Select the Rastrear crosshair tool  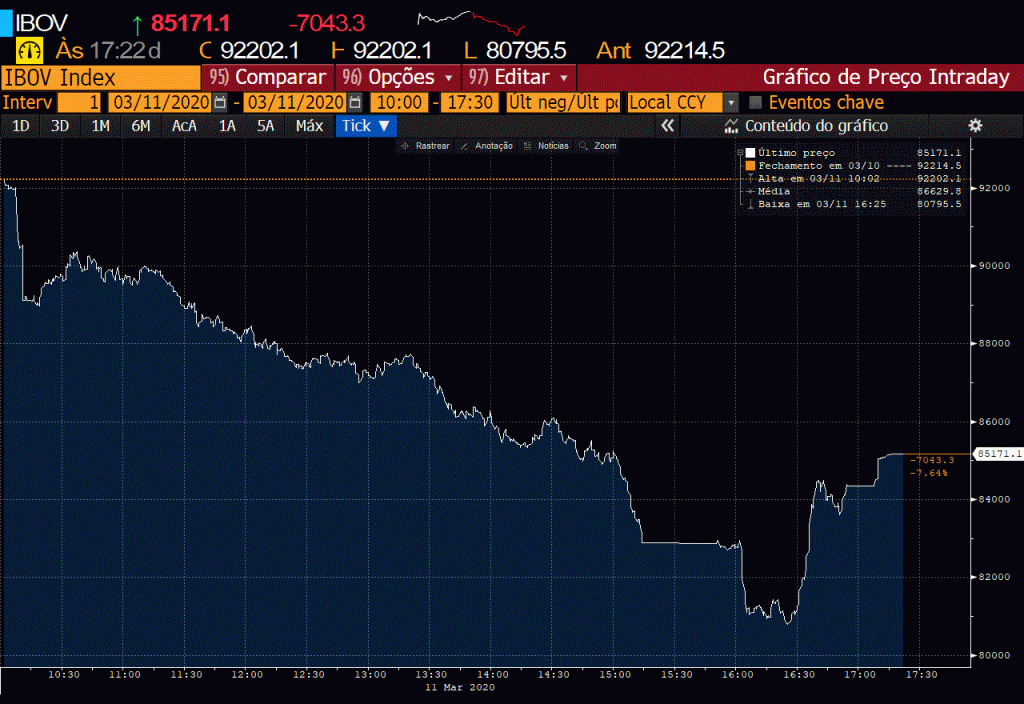tap(425, 146)
